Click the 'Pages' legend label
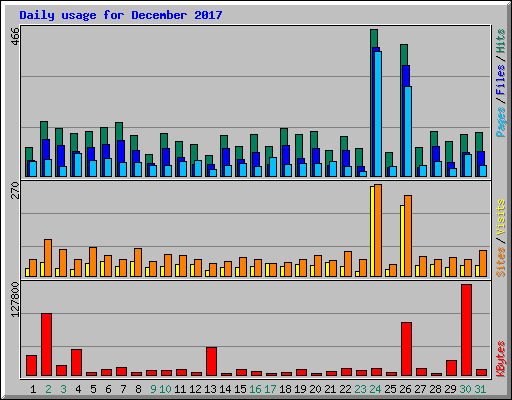This screenshot has width=512, height=400. (500, 122)
